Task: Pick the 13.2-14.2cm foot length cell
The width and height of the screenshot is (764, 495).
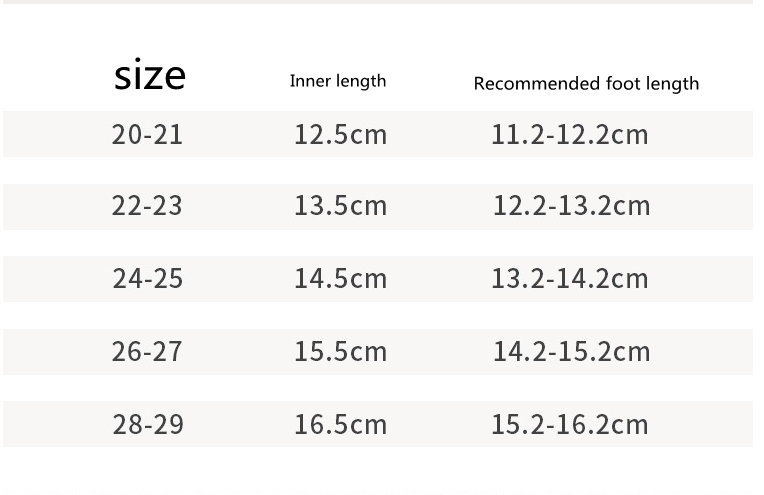Action: click(x=570, y=278)
